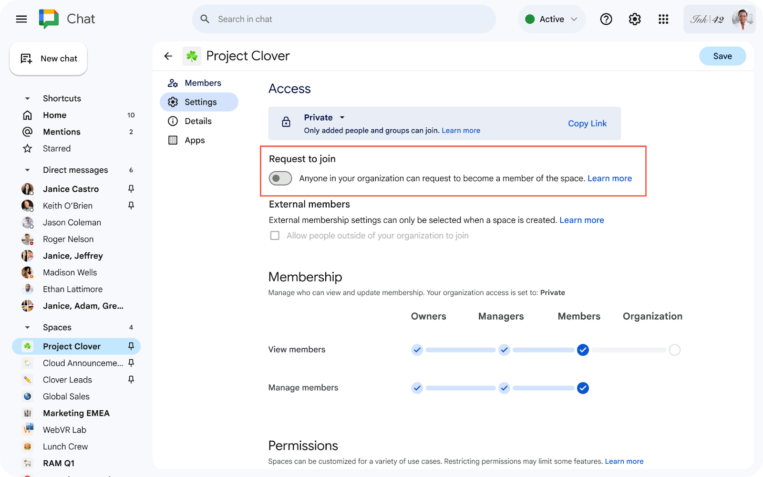Click Madison Wells' avatar

pos(28,272)
